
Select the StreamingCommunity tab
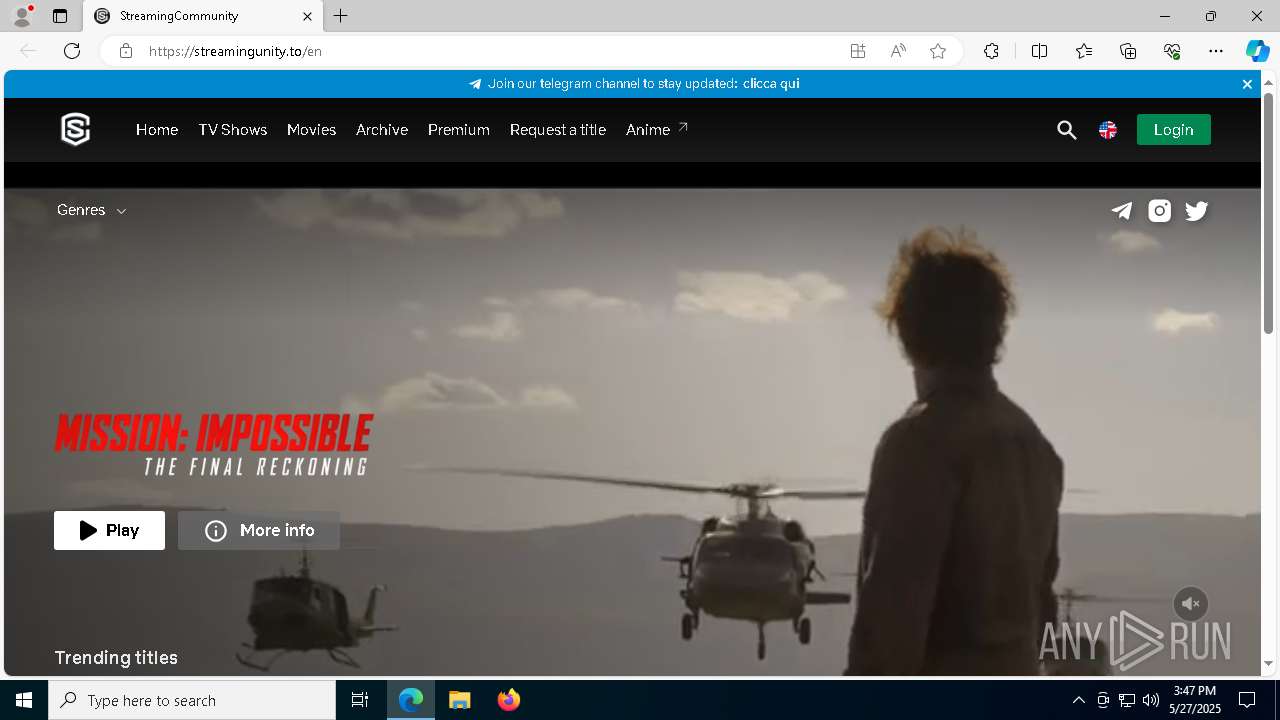click(x=203, y=16)
